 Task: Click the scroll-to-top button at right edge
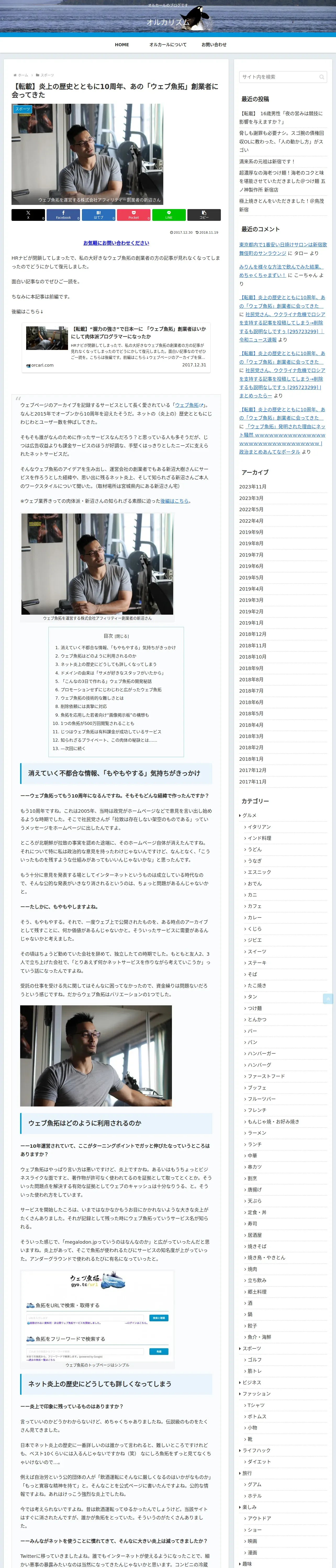click(x=328, y=999)
